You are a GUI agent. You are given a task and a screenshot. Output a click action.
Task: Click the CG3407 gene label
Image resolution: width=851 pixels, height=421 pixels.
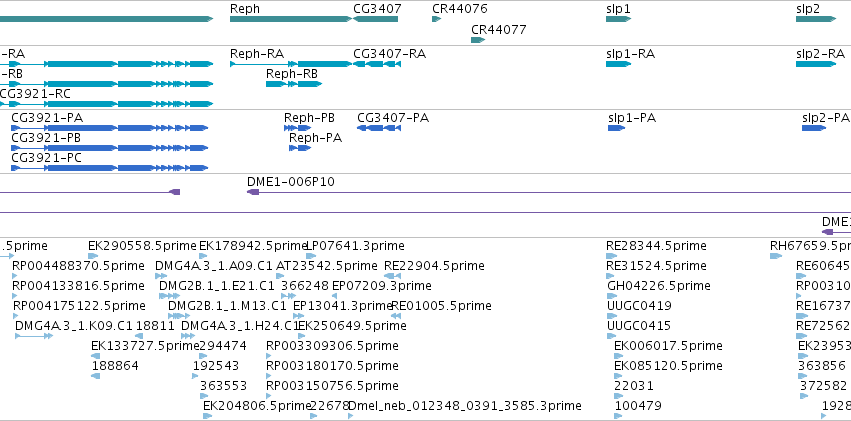377,9
